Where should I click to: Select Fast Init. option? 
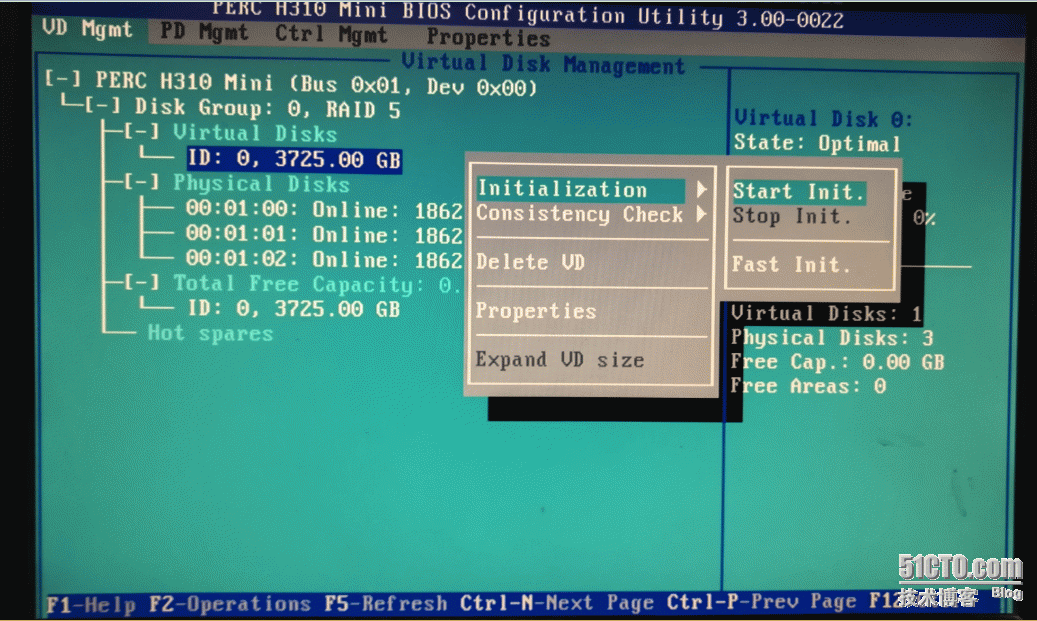(790, 265)
